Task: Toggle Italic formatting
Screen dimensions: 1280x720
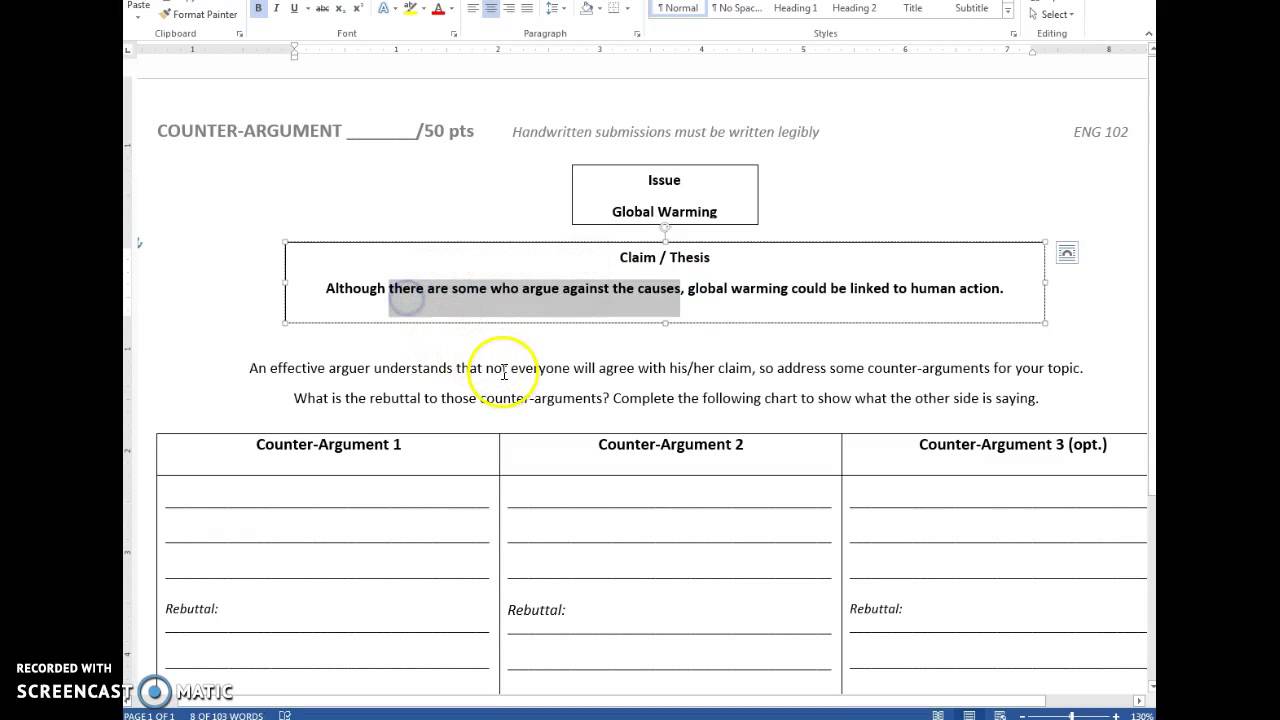Action: click(276, 8)
